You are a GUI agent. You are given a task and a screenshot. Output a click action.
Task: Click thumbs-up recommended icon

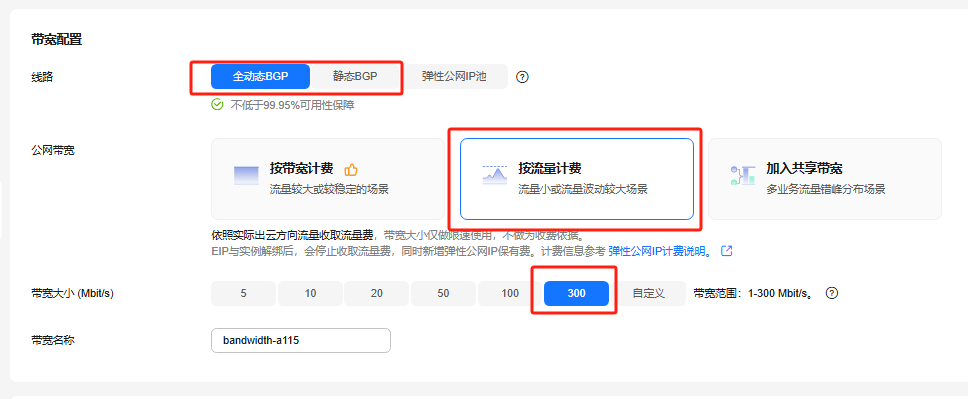(x=351, y=169)
